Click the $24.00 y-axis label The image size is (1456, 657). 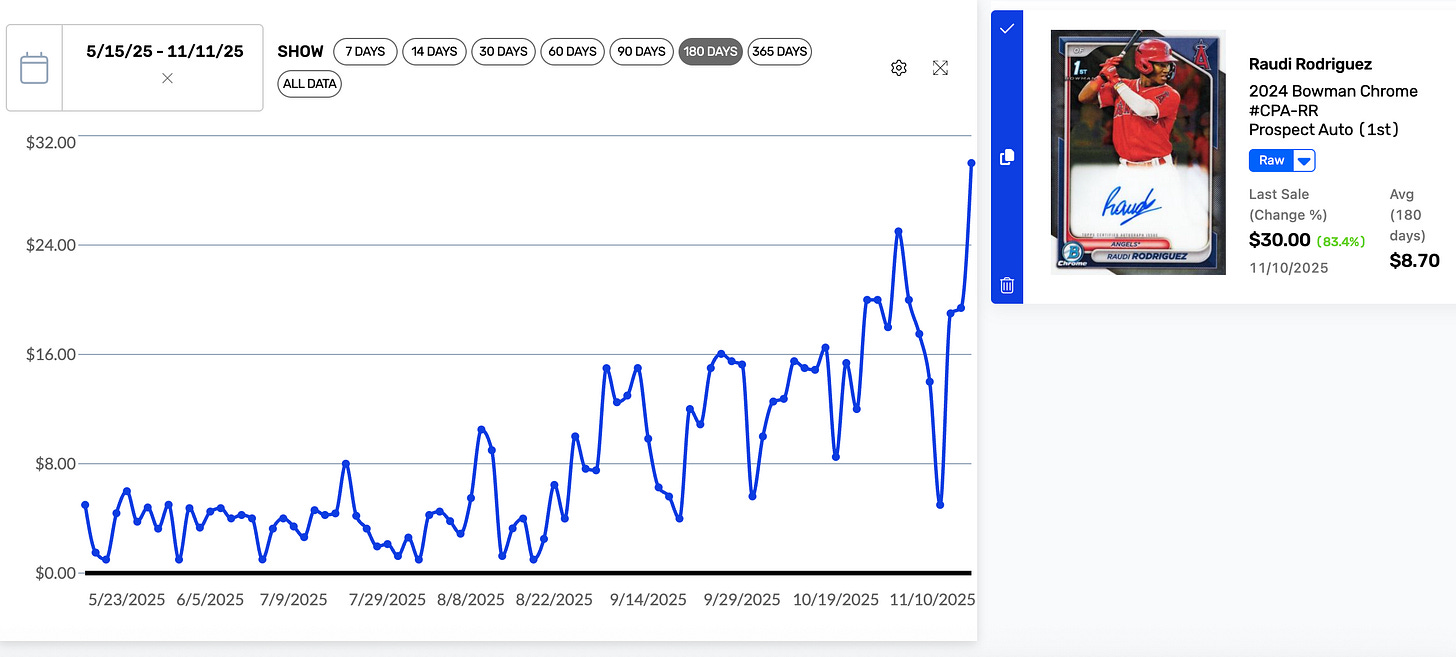(x=51, y=245)
